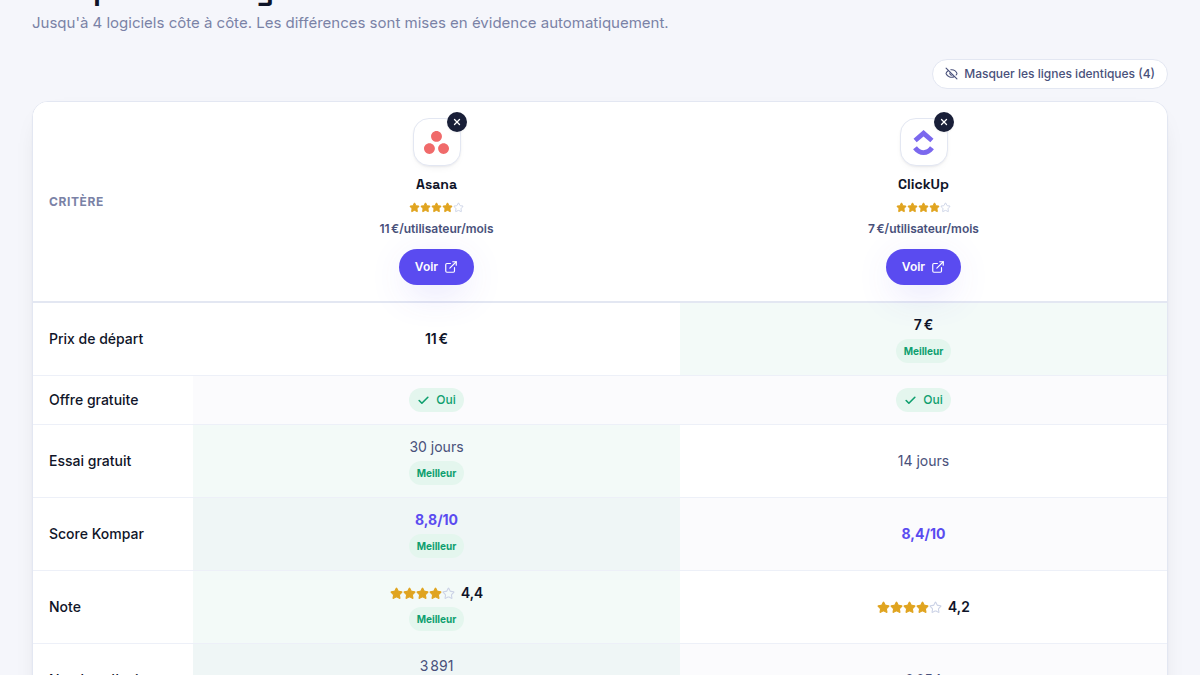Click Asana's Oui free offer badge
This screenshot has width=1200, height=675.
click(436, 400)
